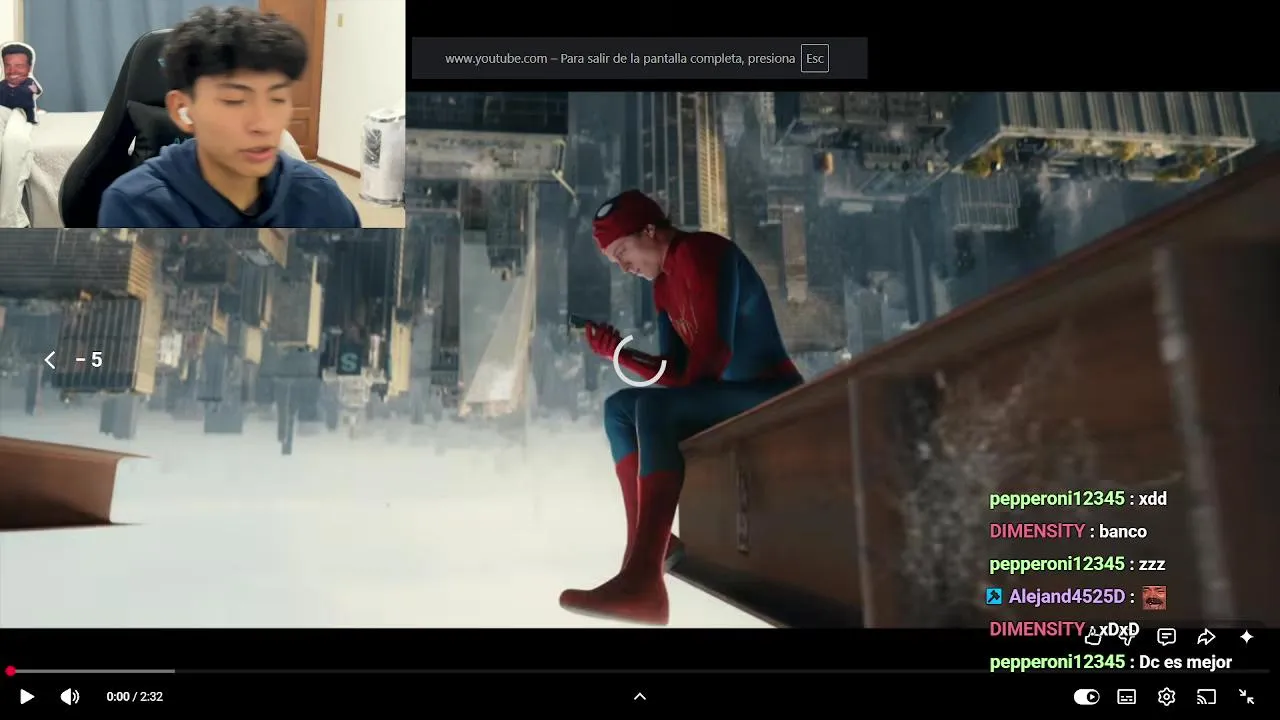This screenshot has width=1280, height=720.
Task: Toggle the autoplay switch
Action: click(1086, 697)
